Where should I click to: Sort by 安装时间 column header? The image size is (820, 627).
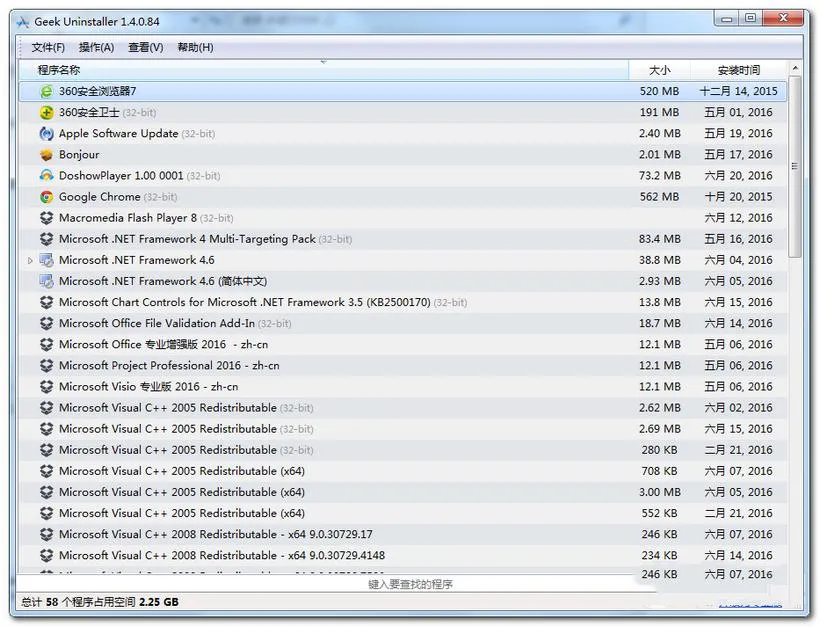(738, 70)
